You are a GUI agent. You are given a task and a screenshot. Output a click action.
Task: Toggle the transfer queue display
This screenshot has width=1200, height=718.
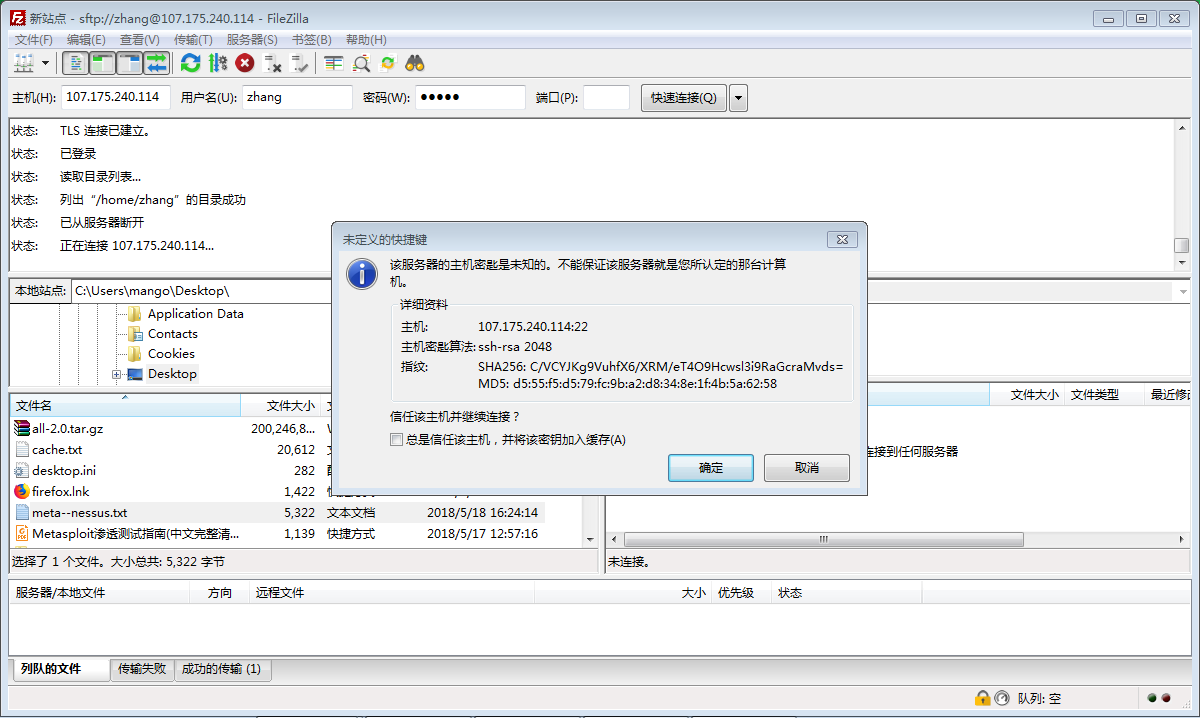157,63
